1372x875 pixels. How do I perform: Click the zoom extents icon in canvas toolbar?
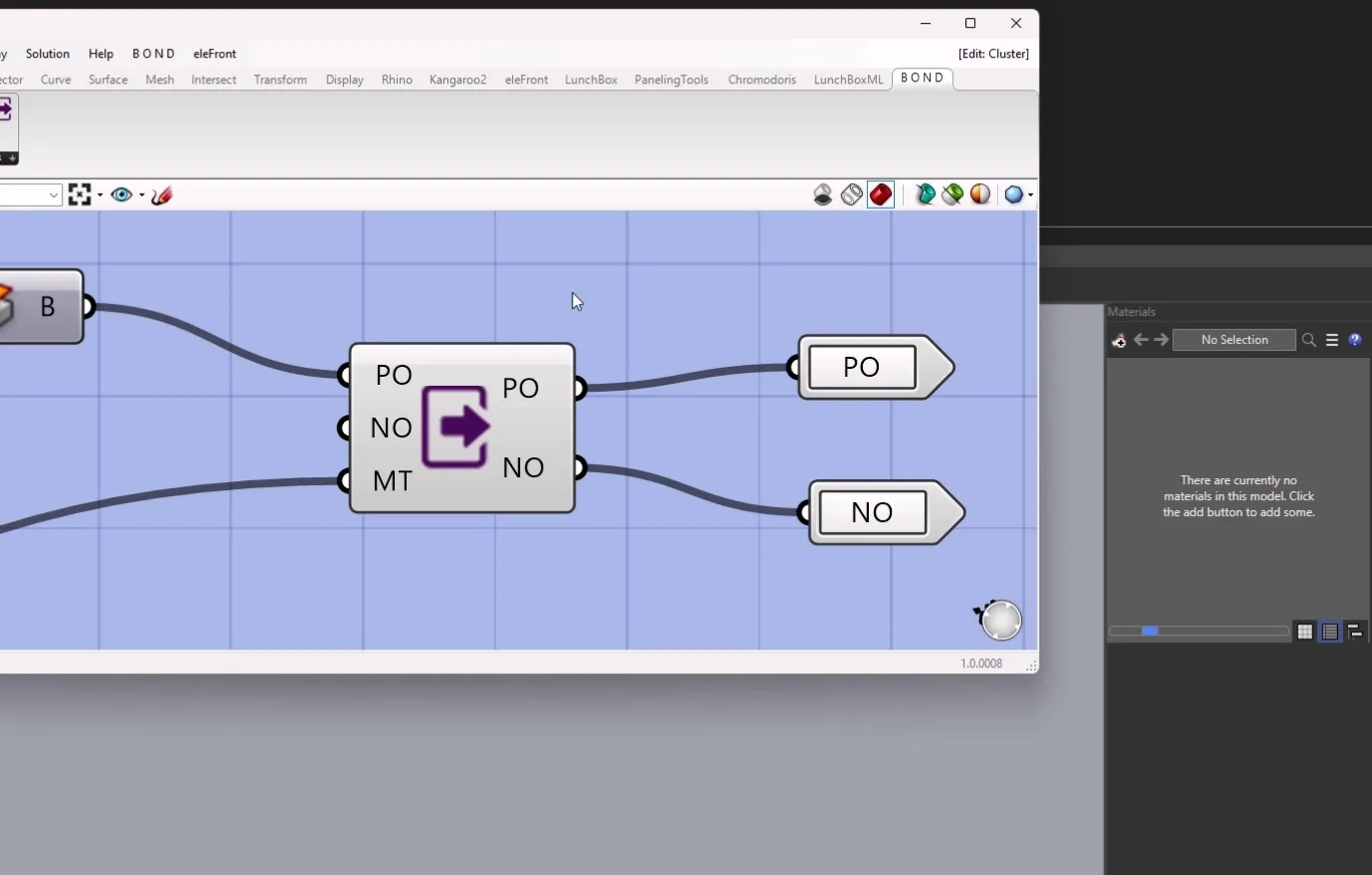(x=80, y=195)
